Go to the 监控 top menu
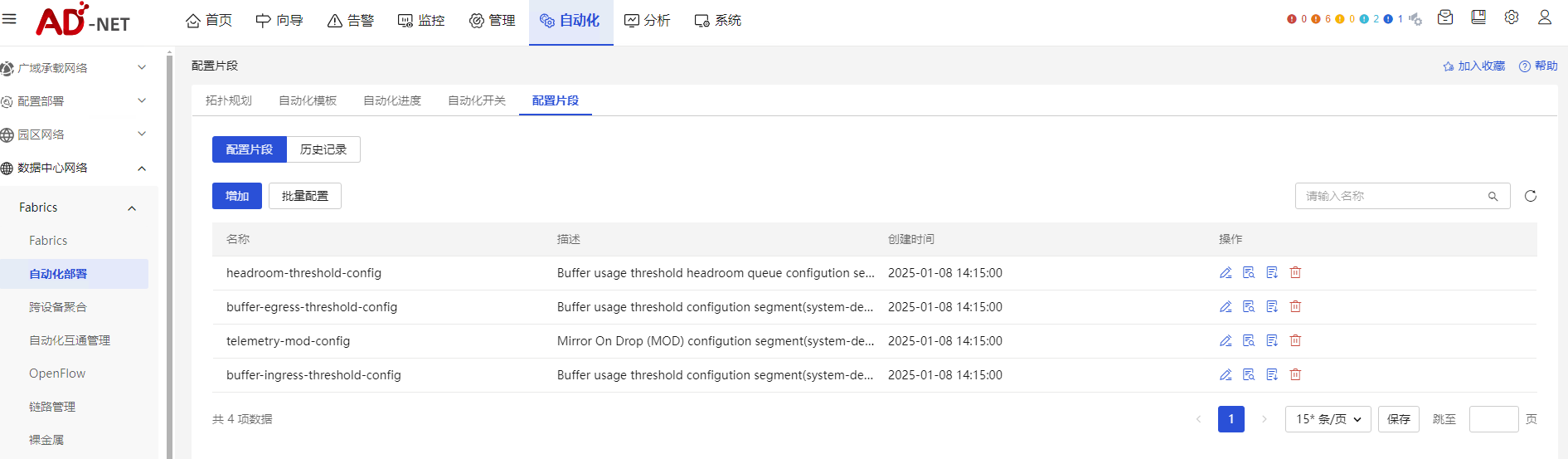Screen dimensions: 1568x459 [x=421, y=21]
